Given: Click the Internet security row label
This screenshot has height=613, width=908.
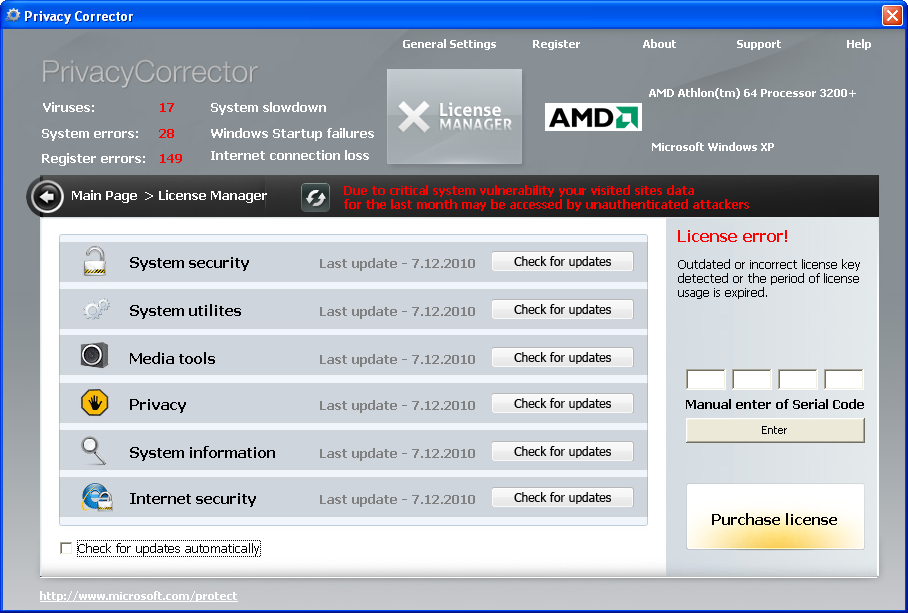Looking at the screenshot, I should 193,499.
